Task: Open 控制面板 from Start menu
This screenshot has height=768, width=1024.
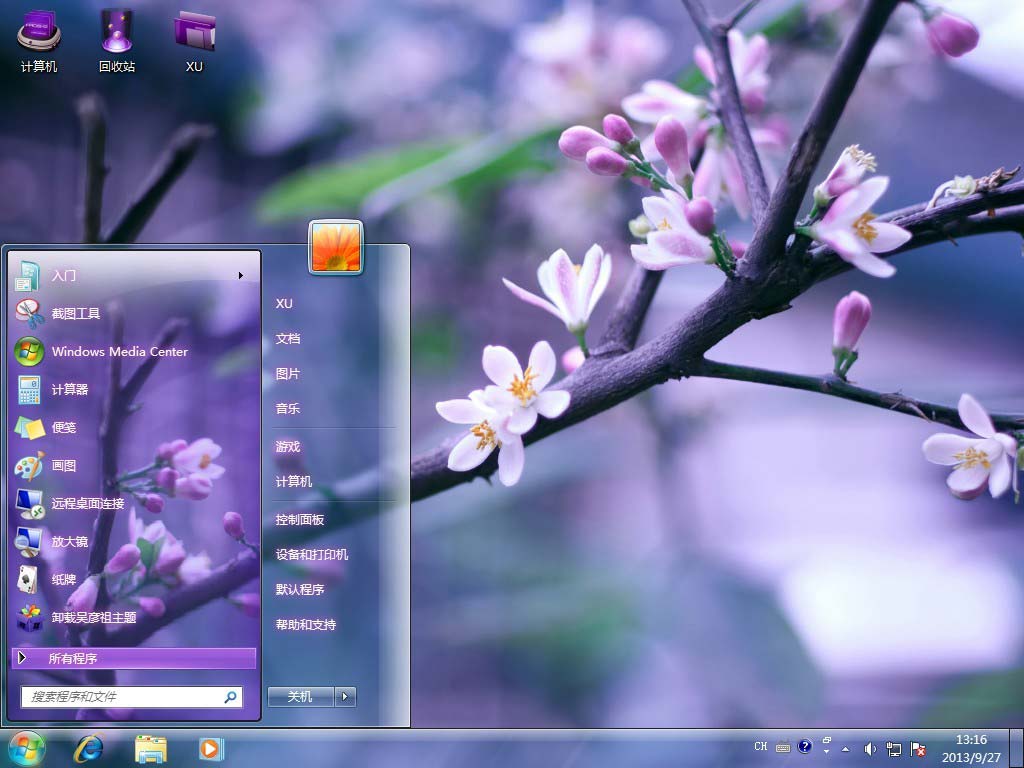Action: [x=300, y=520]
